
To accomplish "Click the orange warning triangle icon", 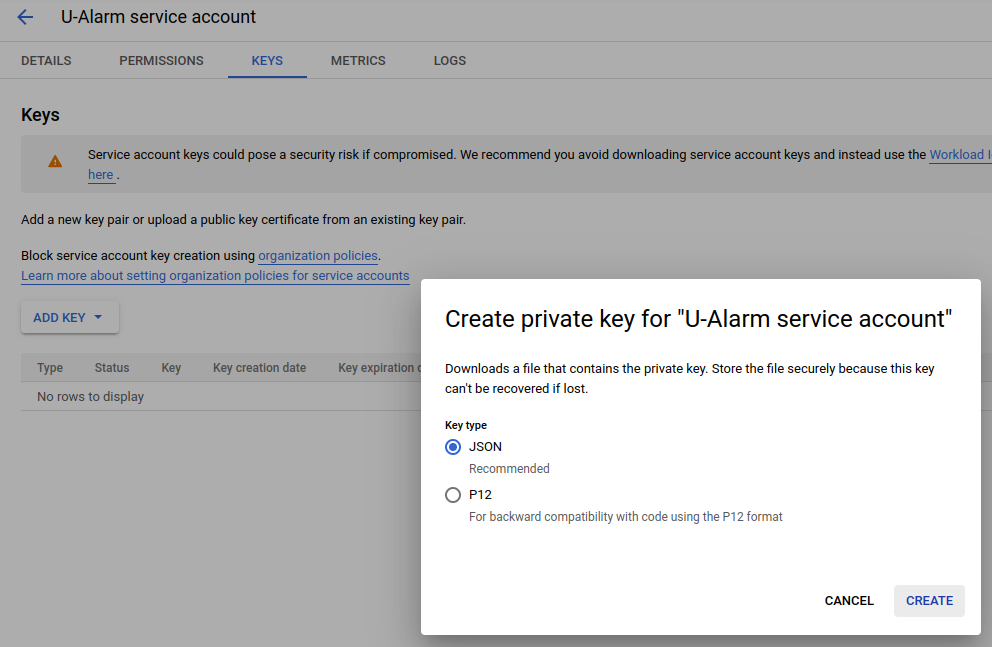I will [x=55, y=161].
